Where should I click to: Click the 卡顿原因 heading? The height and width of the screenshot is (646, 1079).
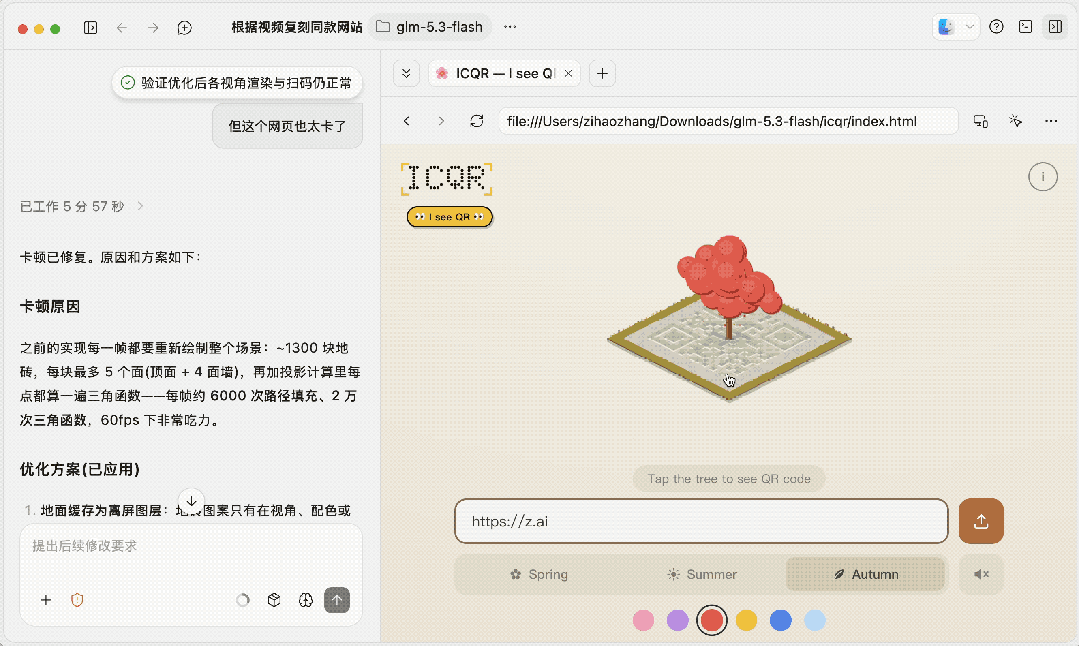coord(50,307)
